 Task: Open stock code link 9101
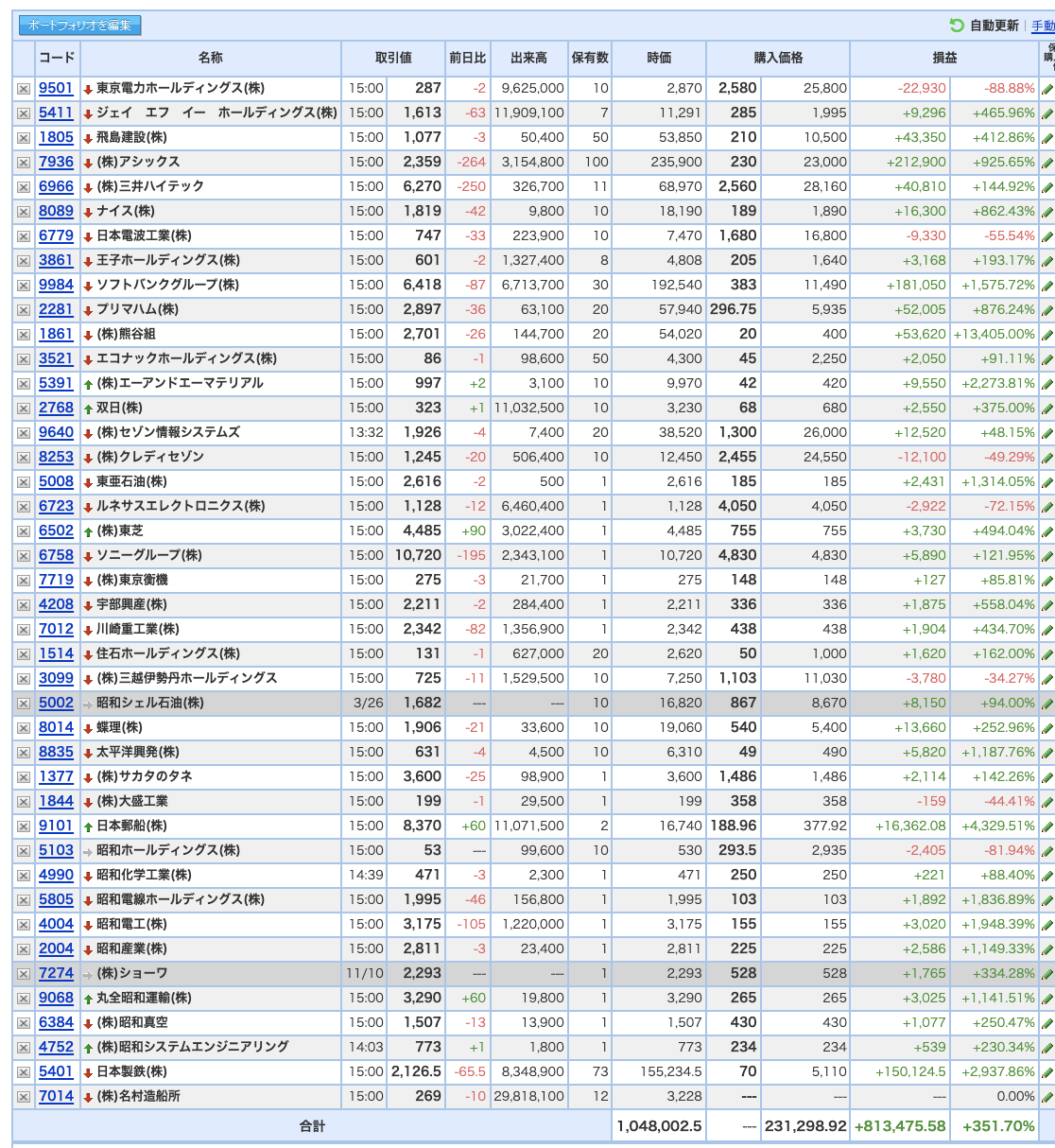pos(56,826)
